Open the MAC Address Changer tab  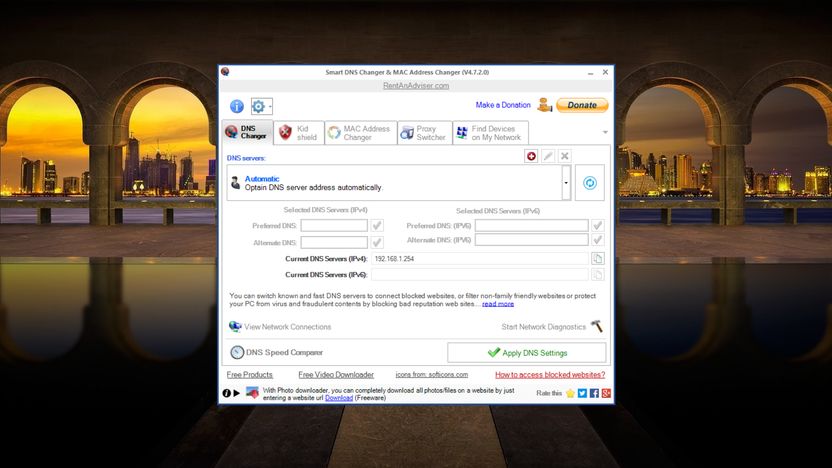tap(361, 133)
